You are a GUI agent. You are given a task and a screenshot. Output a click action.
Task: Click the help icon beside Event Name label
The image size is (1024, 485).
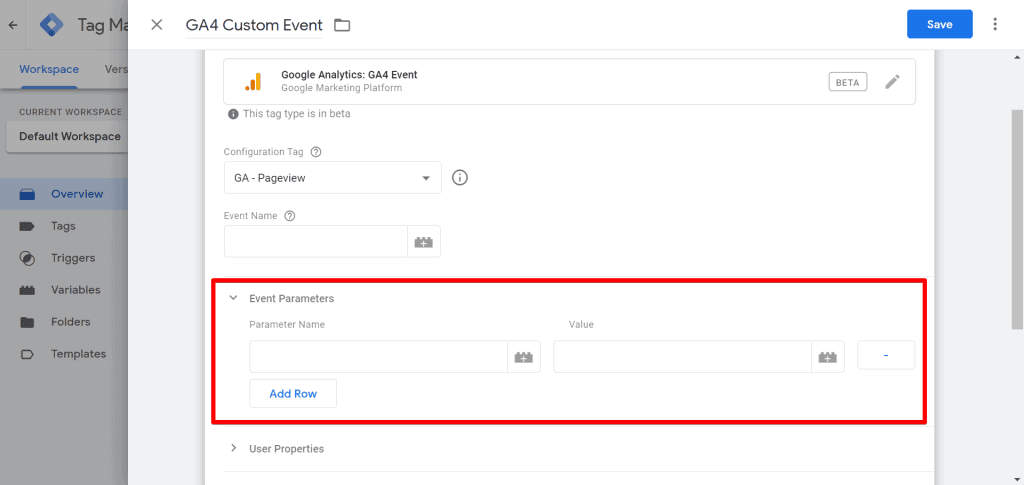coord(290,216)
